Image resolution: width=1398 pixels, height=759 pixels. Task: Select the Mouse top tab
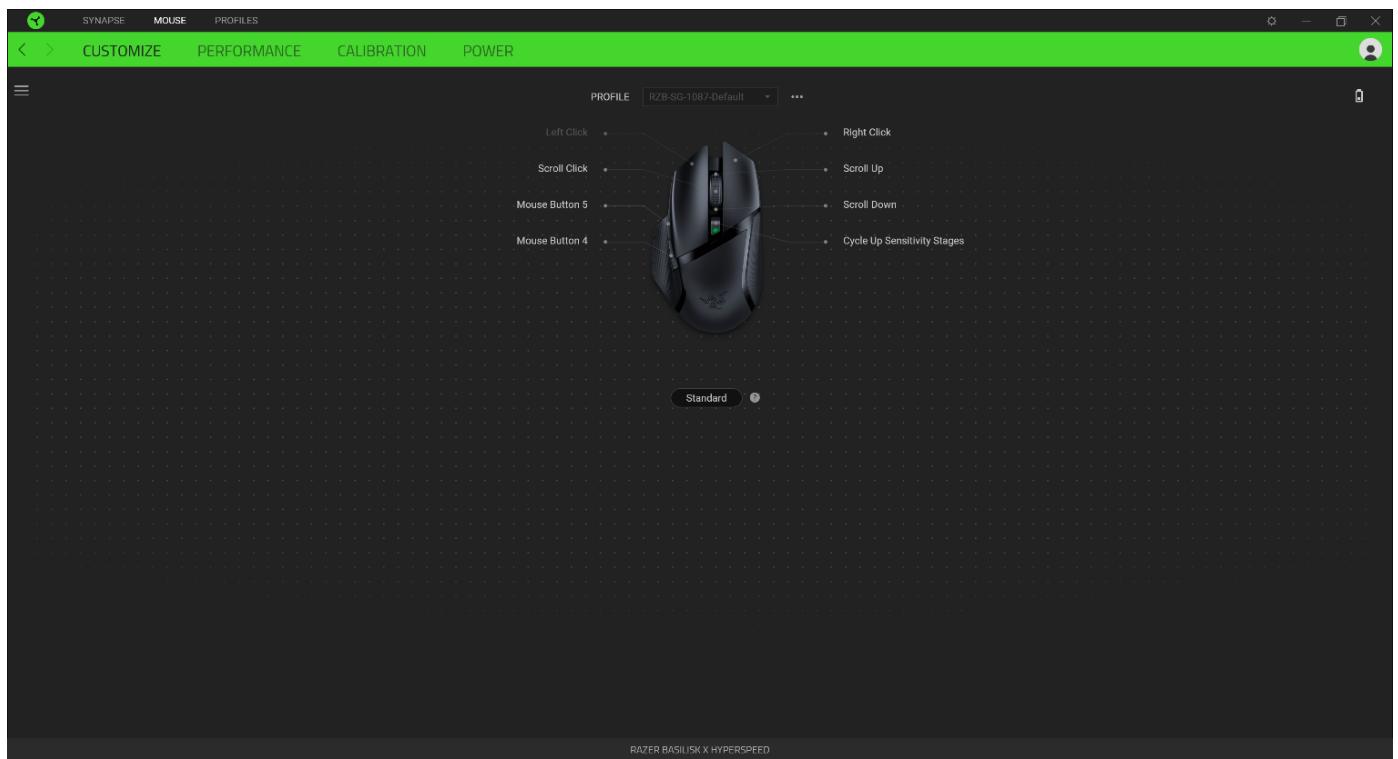click(170, 20)
